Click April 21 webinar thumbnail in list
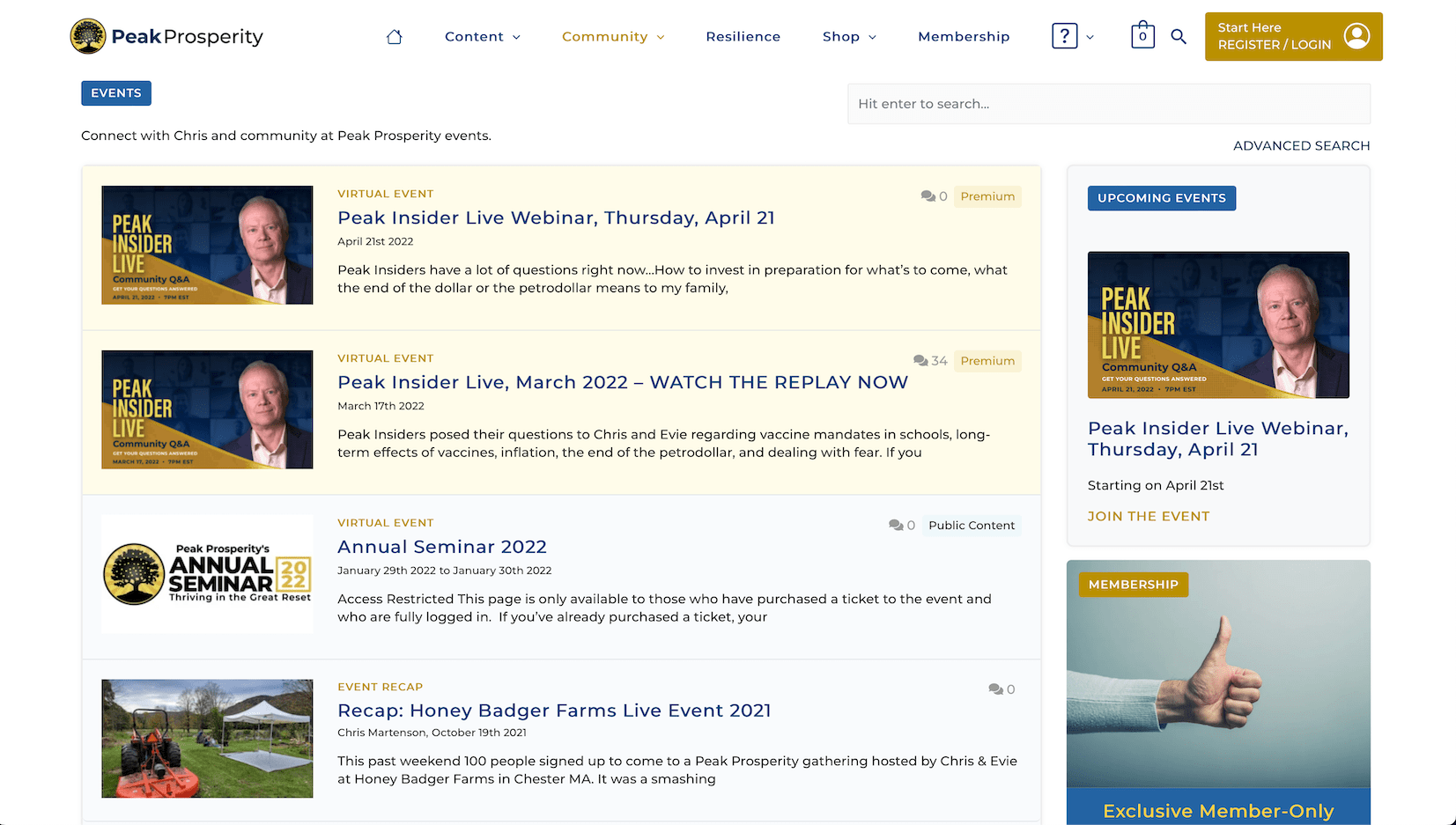The image size is (1456, 825). click(207, 245)
